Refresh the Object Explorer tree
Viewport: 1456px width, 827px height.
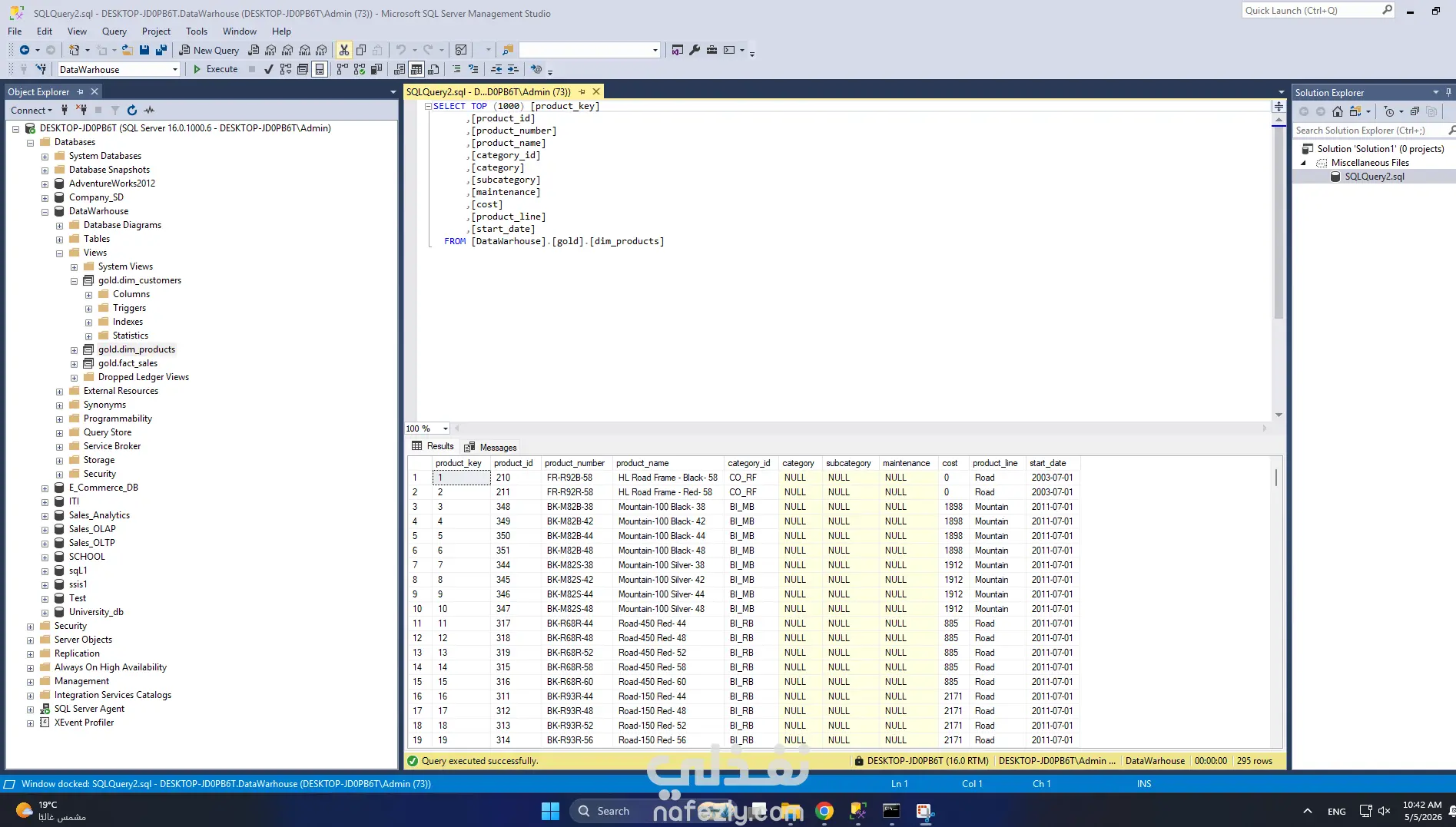point(132,110)
